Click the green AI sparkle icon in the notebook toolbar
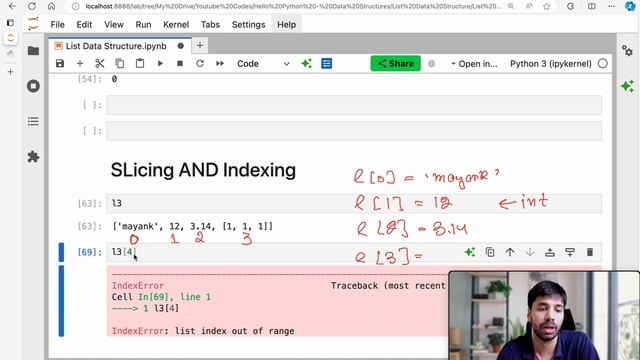The image size is (640, 360). 307,64
